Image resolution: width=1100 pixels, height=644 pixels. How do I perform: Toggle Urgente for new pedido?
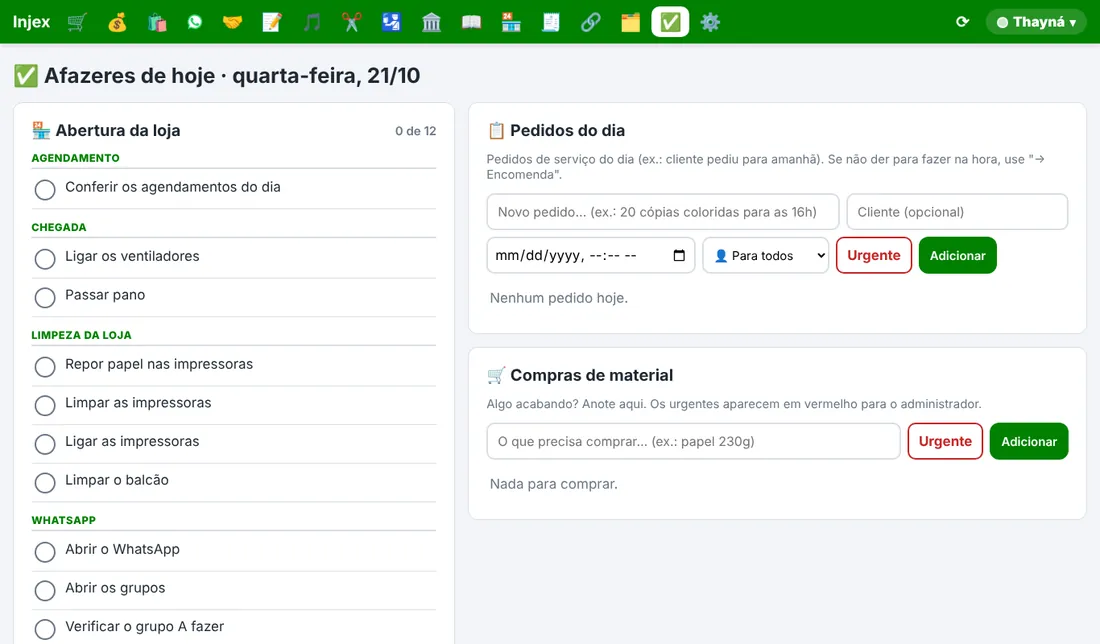click(x=873, y=255)
